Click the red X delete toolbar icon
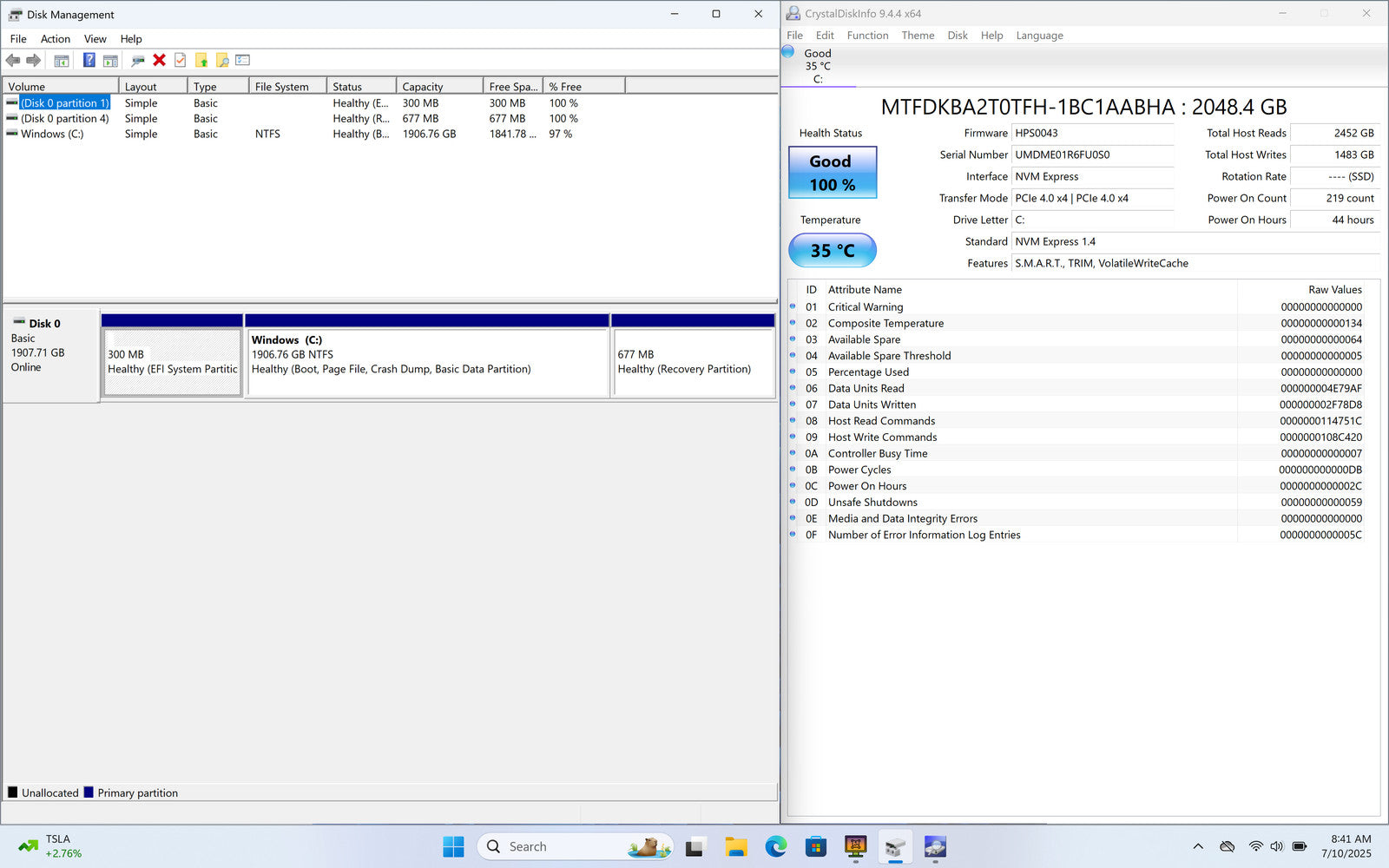 click(x=159, y=60)
